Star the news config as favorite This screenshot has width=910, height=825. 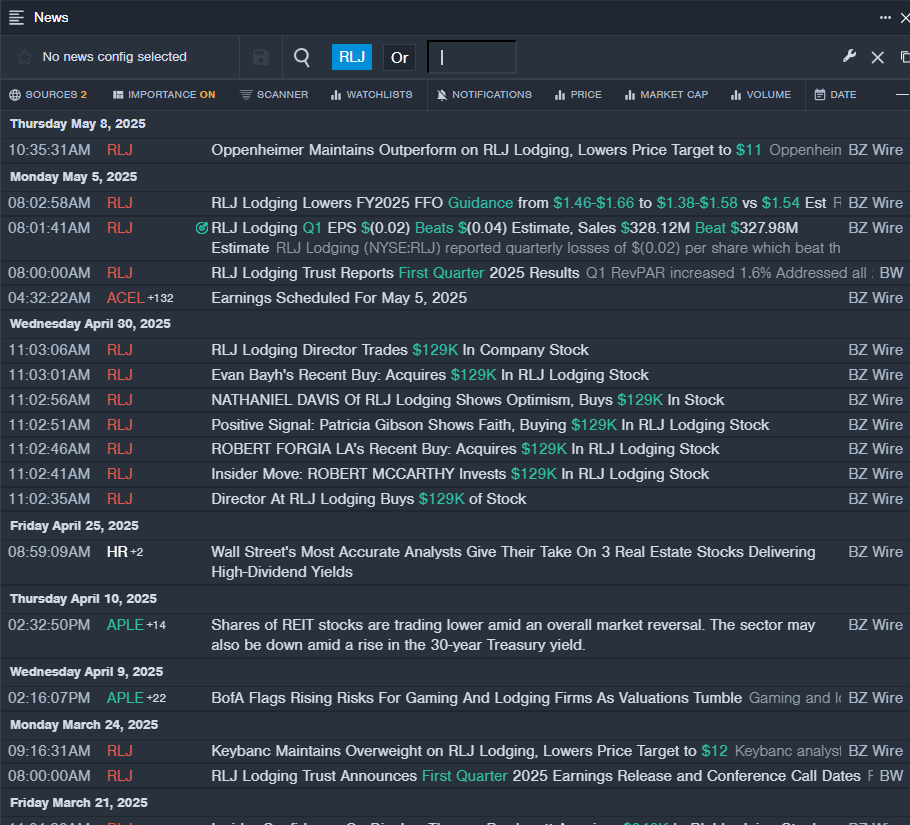(24, 57)
